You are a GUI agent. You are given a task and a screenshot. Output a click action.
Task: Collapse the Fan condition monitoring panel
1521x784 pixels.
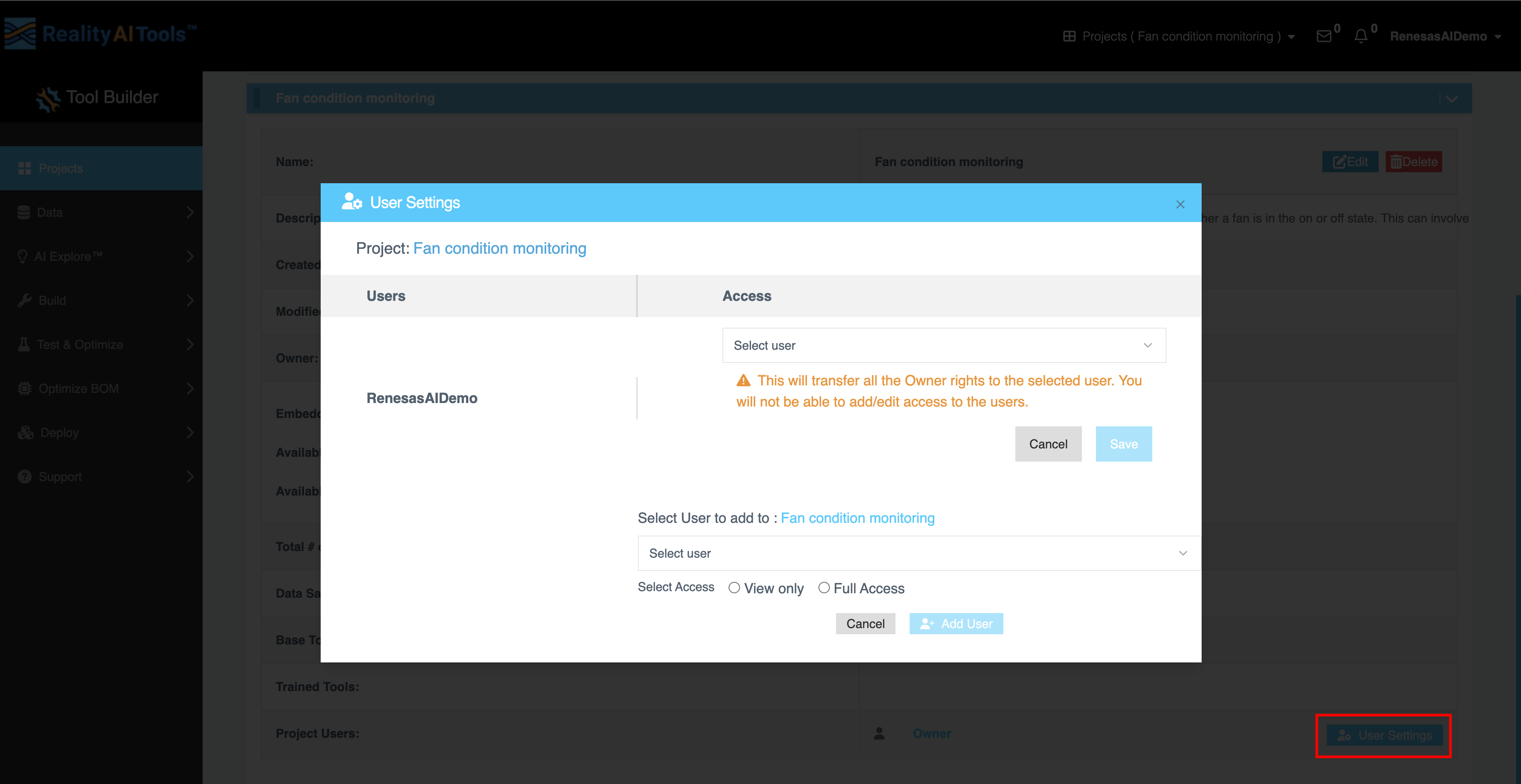point(1451,98)
